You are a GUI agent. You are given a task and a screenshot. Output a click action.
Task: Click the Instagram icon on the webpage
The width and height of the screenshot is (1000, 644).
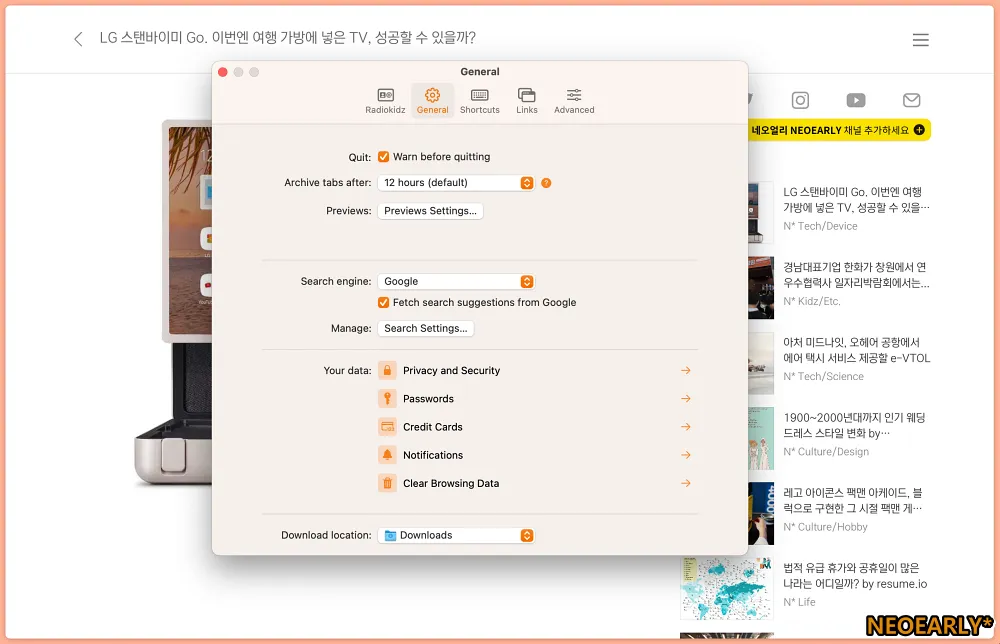pyautogui.click(x=800, y=100)
